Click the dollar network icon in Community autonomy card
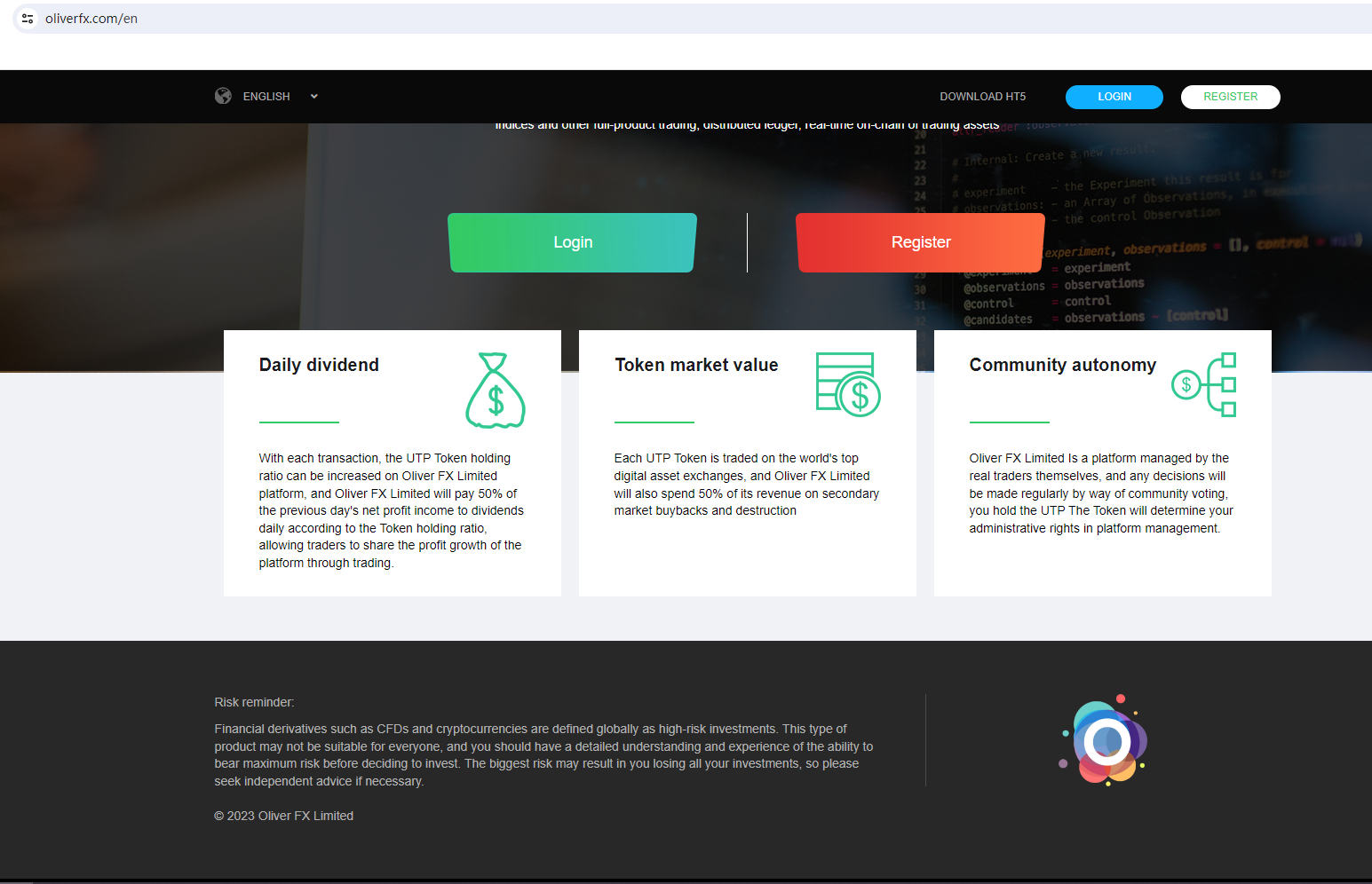1372x884 pixels. point(1204,384)
